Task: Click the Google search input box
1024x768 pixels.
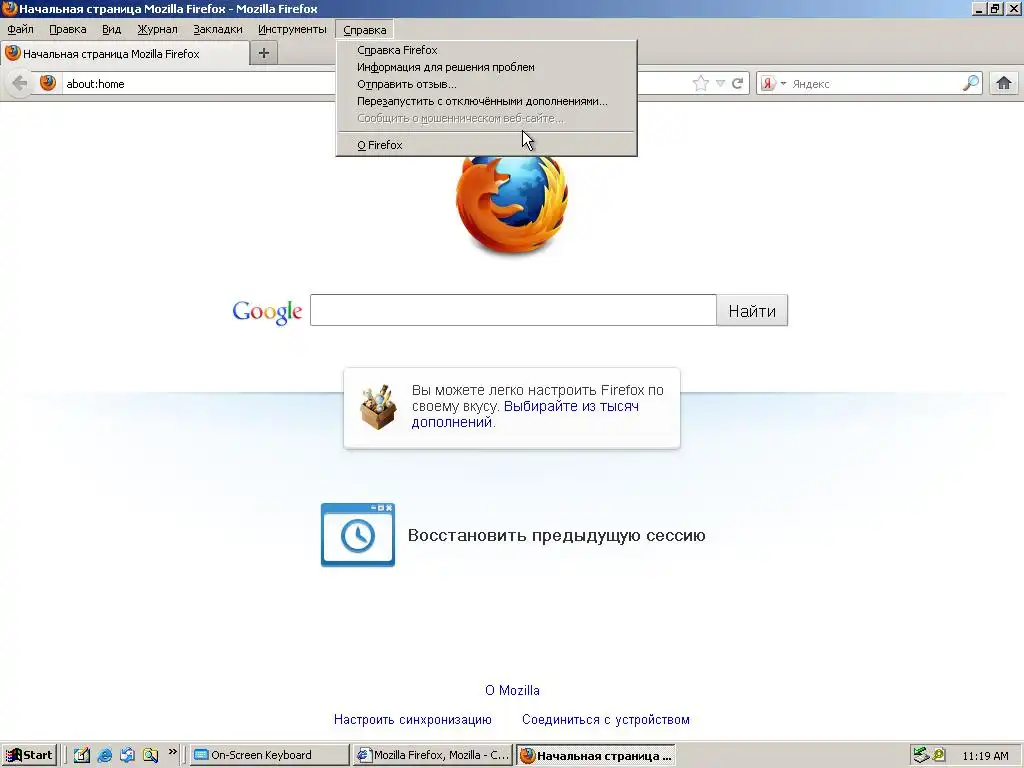Action: pos(513,310)
